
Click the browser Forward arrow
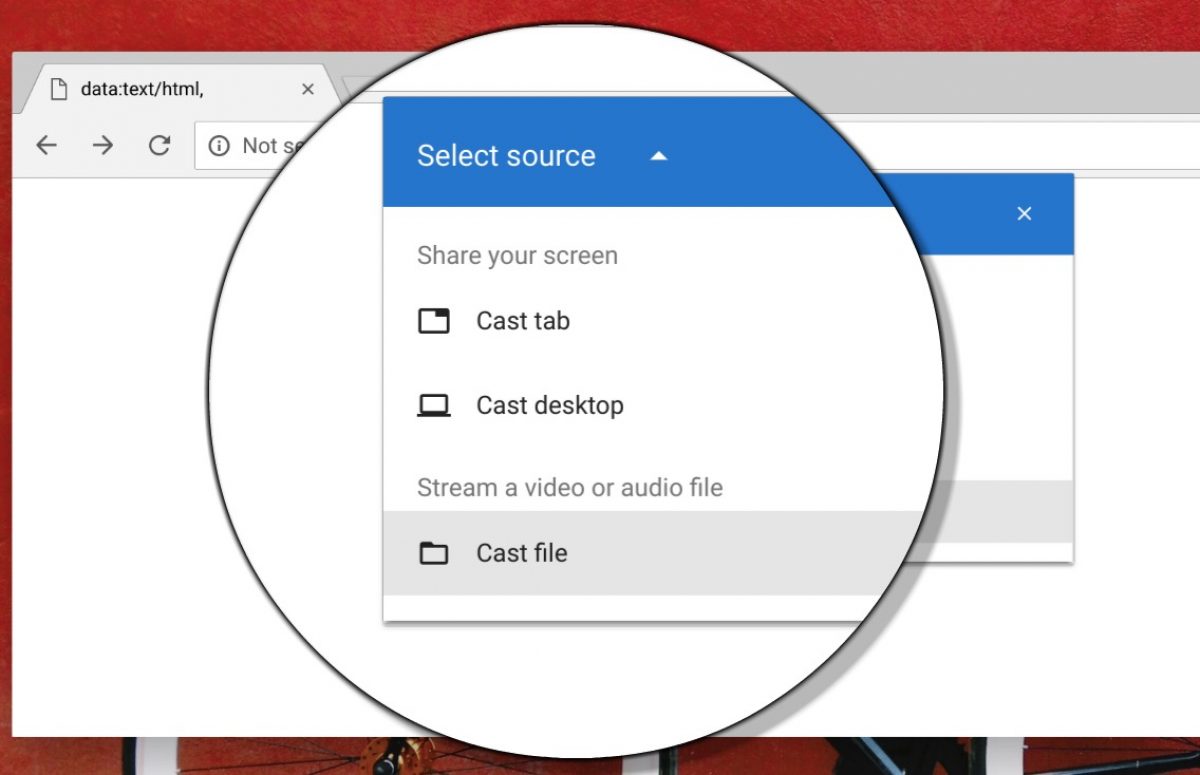(x=103, y=146)
